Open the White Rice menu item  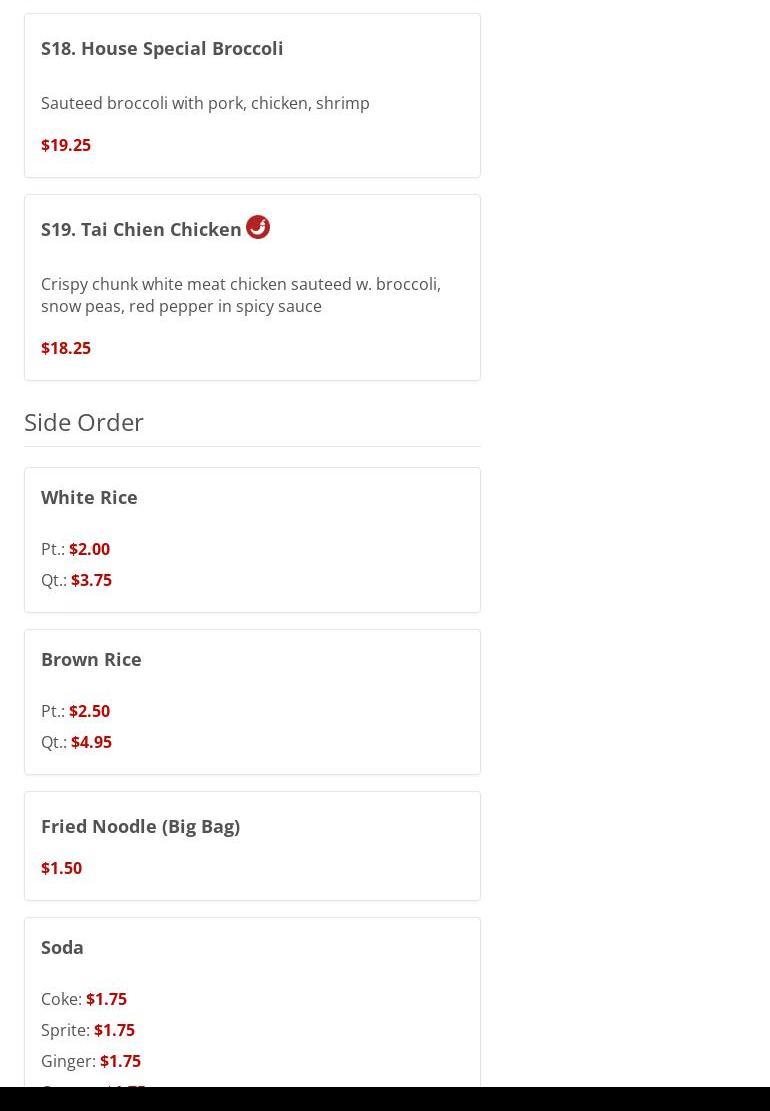tap(89, 497)
